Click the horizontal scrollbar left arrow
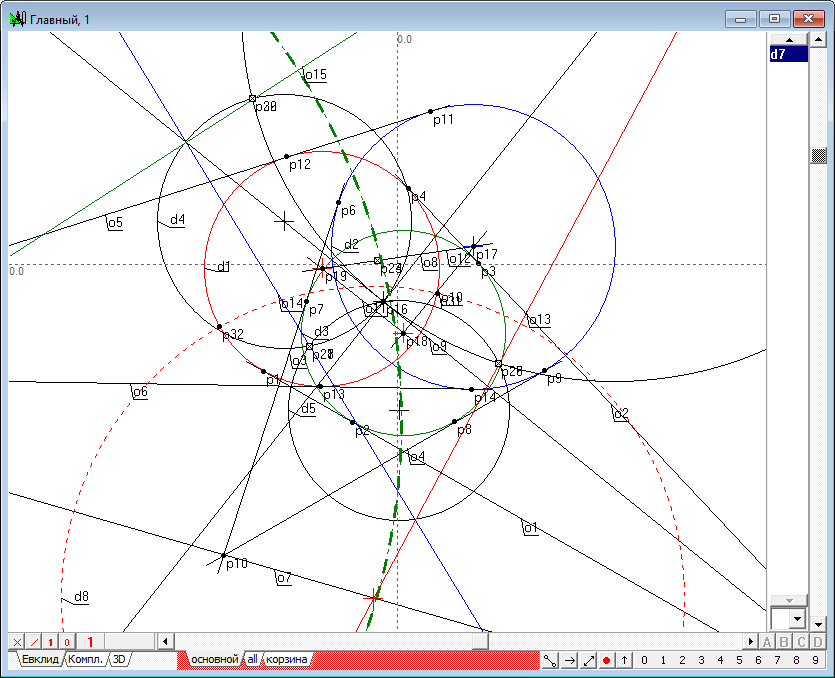 tap(165, 641)
